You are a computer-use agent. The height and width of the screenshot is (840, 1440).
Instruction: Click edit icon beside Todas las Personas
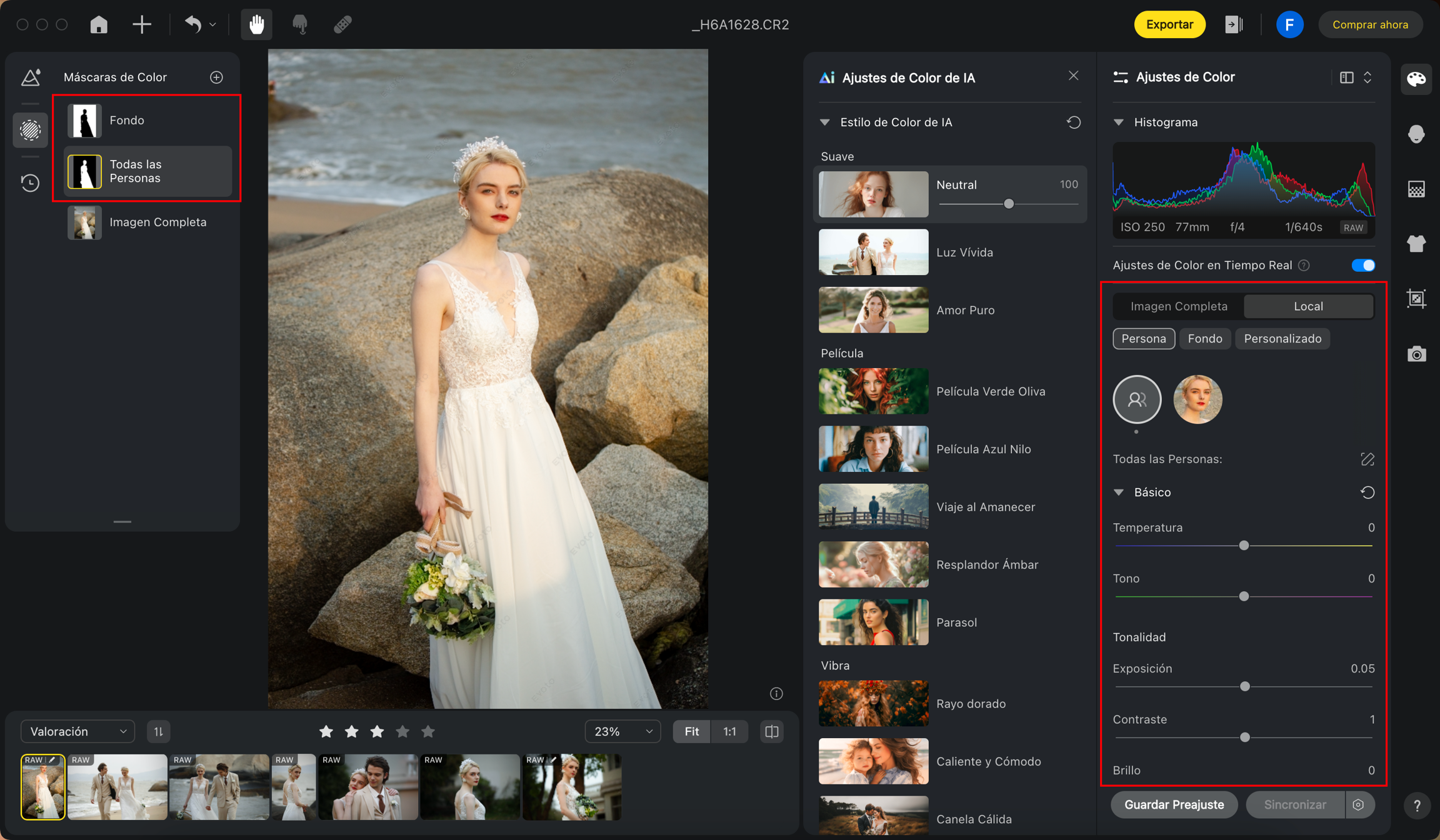(x=1367, y=459)
